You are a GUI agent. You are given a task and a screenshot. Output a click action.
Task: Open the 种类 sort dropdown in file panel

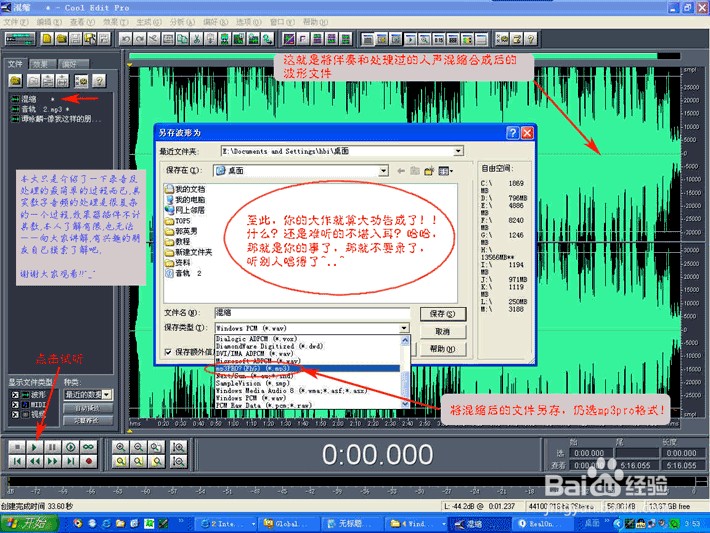tap(106, 395)
